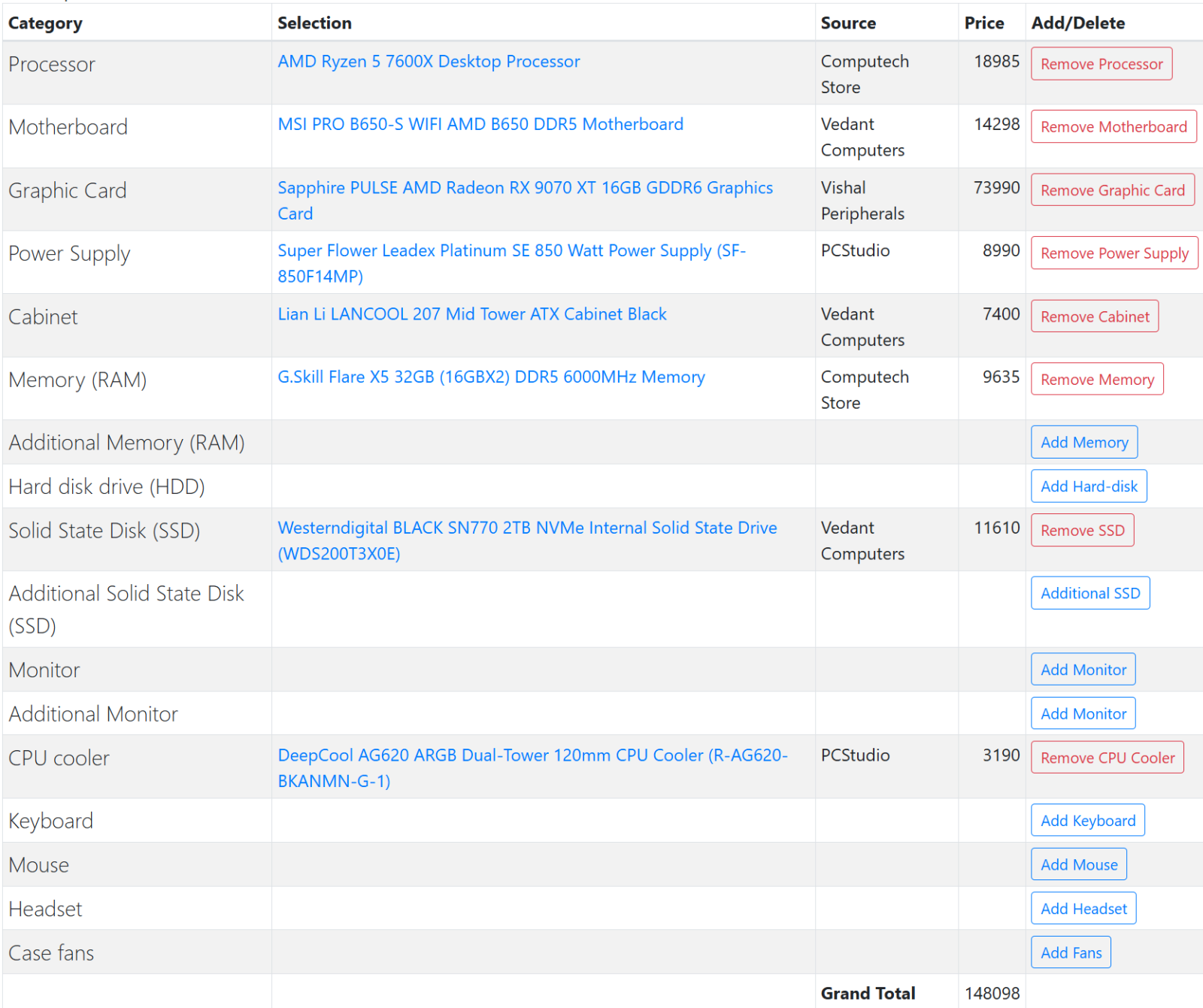Click the Add Headset button
Image resolution: width=1203 pixels, height=1008 pixels.
tap(1083, 909)
